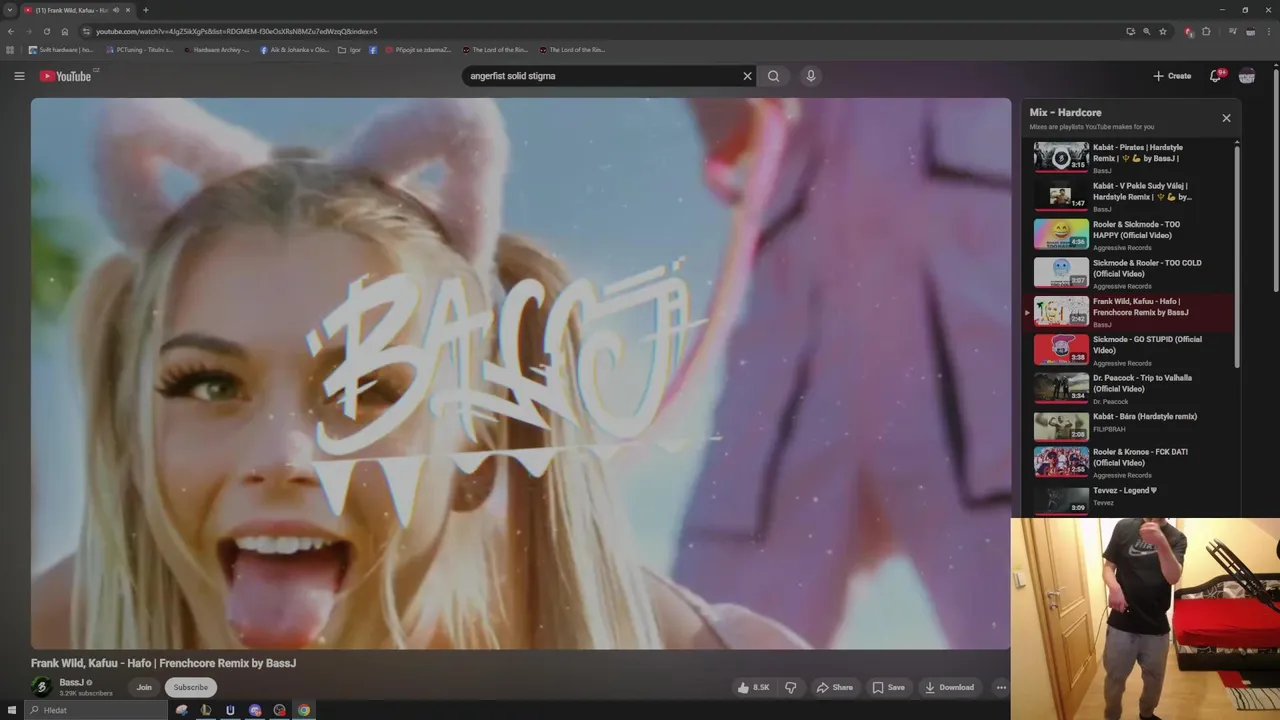Close the Mix - Hardcore playlist panel
The height and width of the screenshot is (720, 1280).
click(1226, 118)
